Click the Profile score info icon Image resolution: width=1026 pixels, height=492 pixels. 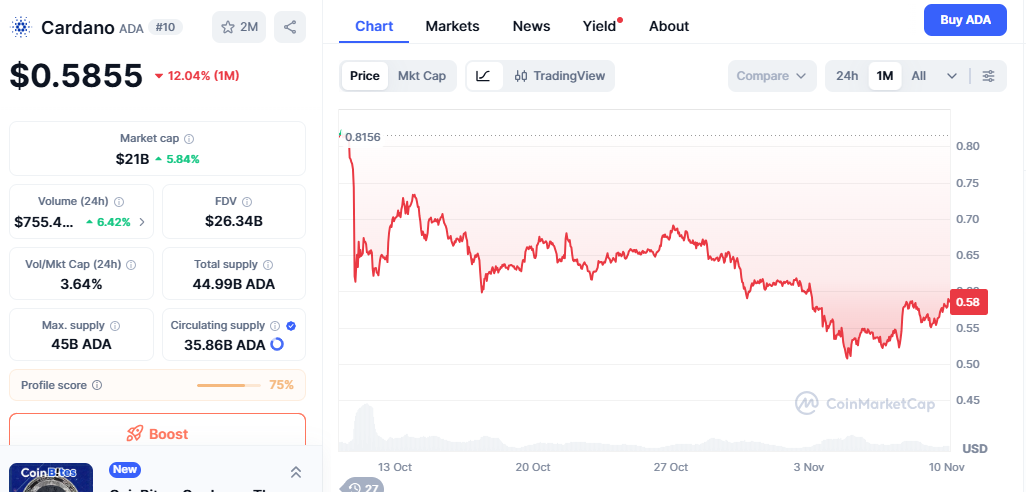[x=97, y=385]
